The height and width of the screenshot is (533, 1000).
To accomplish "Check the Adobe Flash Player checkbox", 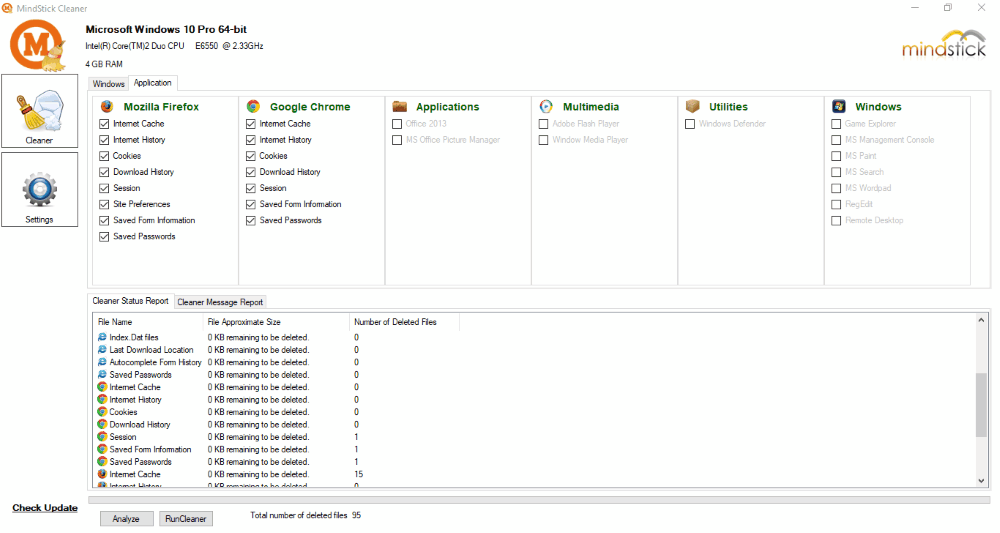I will pyautogui.click(x=543, y=124).
